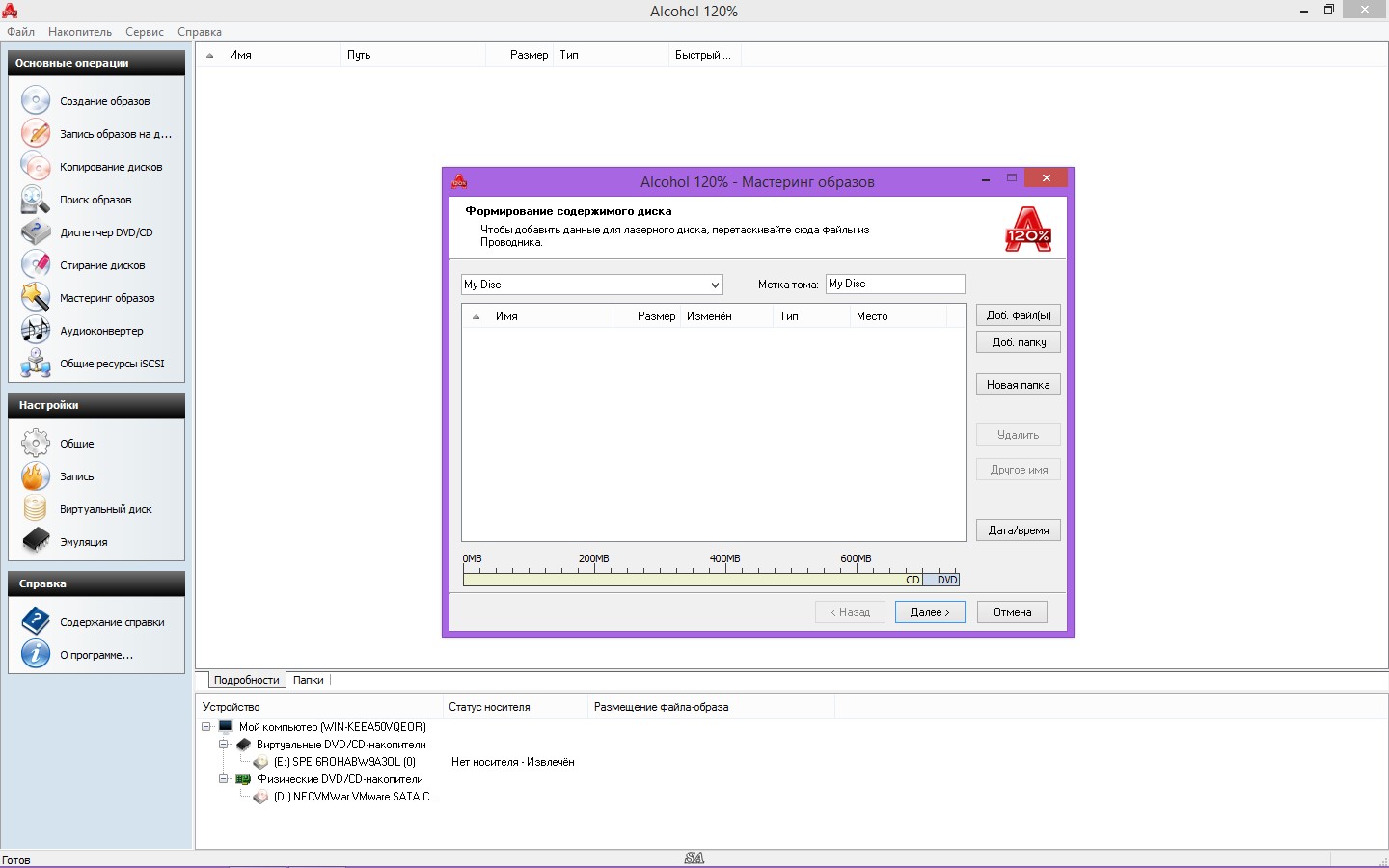Click the Размещение файла-образа column header

pyautogui.click(x=711, y=707)
